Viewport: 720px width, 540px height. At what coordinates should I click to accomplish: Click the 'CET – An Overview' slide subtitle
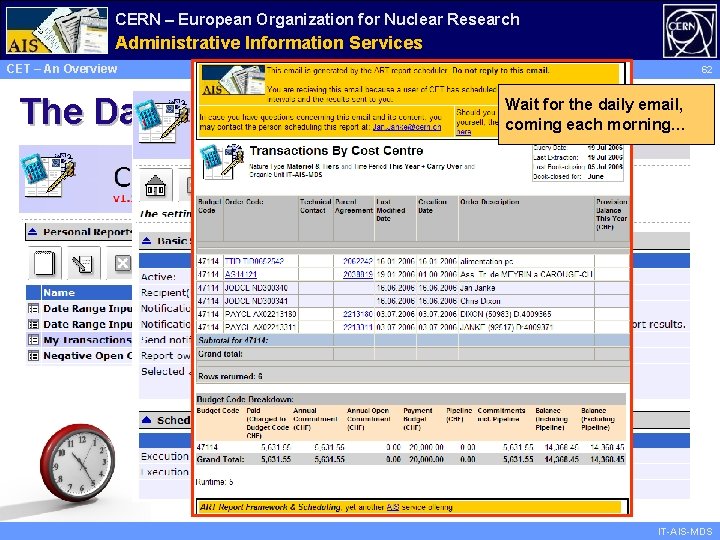62,69
